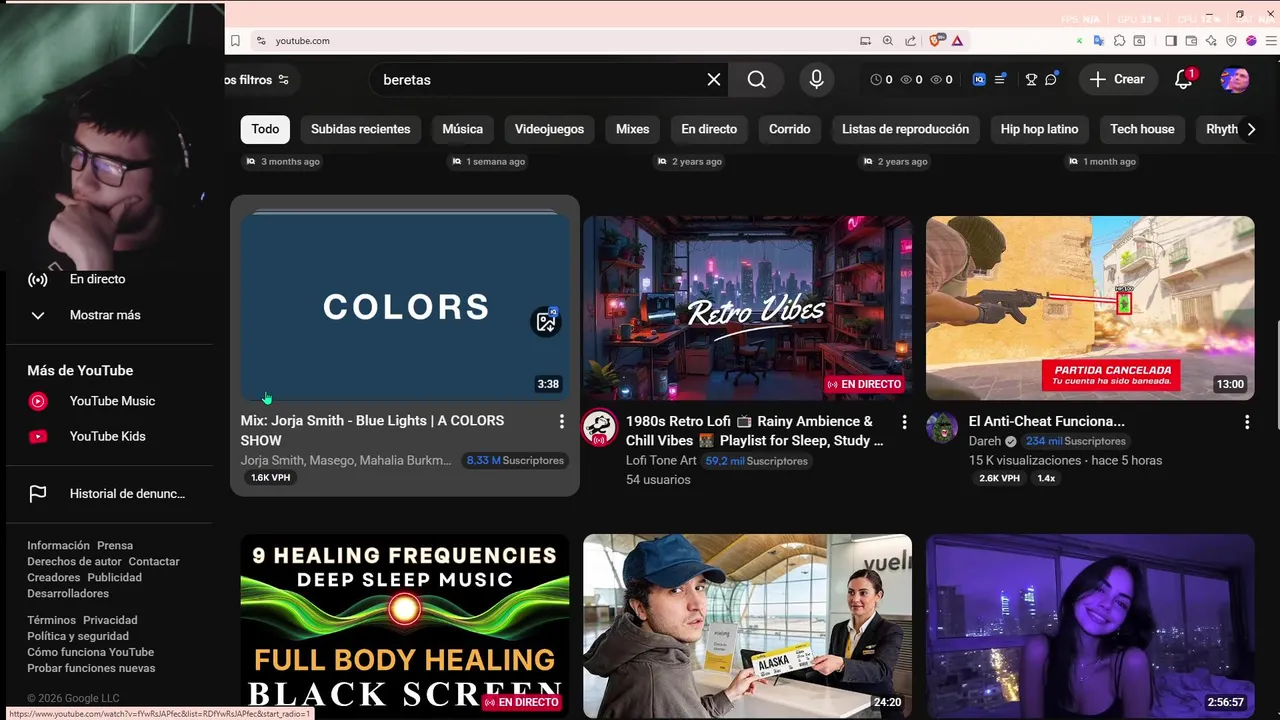The height and width of the screenshot is (720, 1280).
Task: Open Mix: Jorja Smith - Blue Lights title
Action: click(x=372, y=430)
